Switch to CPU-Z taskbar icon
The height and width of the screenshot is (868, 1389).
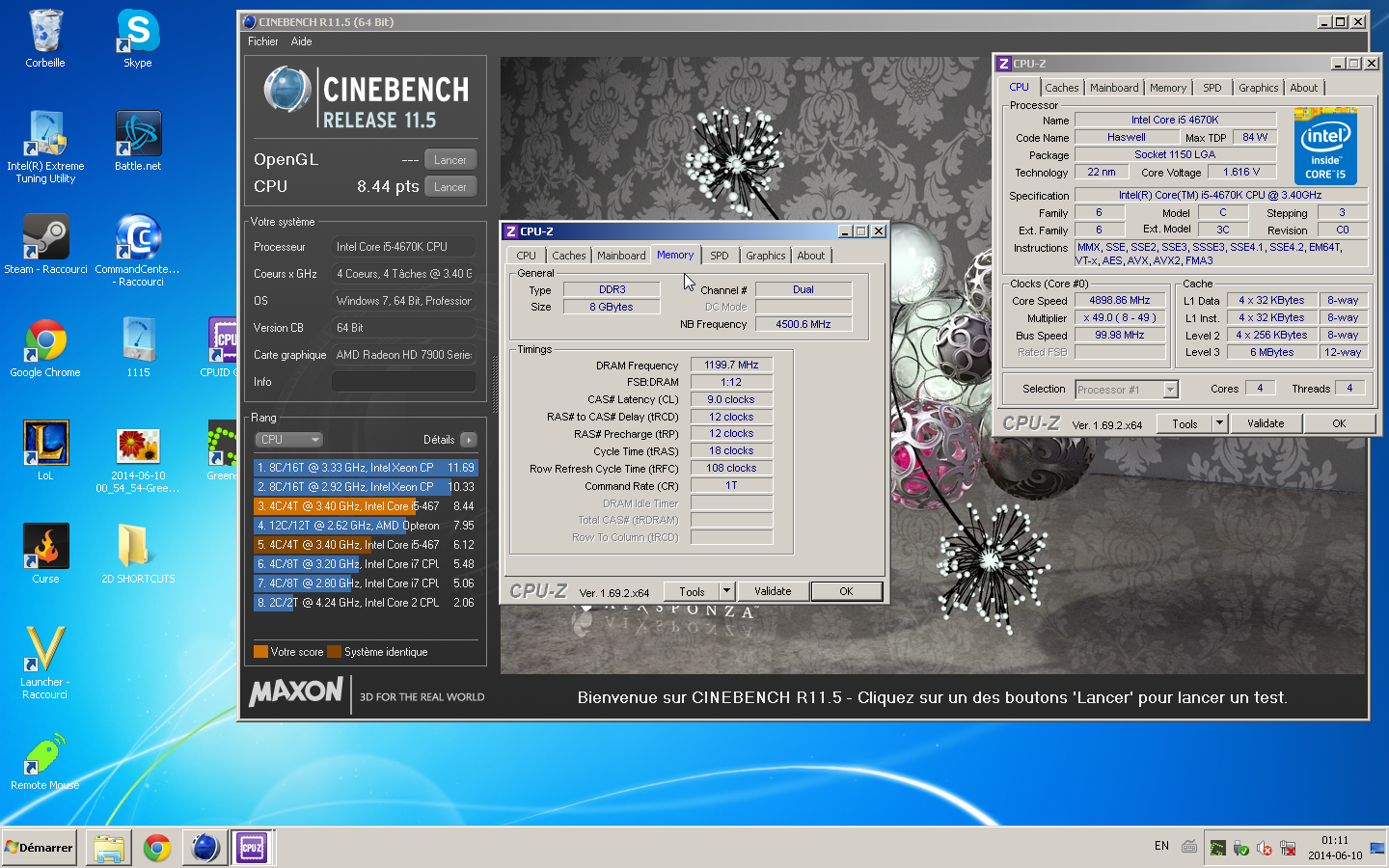click(x=252, y=848)
